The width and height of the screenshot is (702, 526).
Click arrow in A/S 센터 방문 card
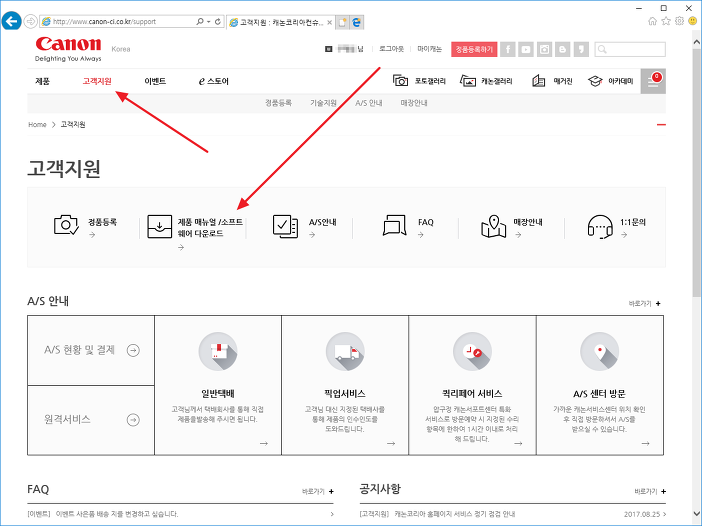point(645,443)
